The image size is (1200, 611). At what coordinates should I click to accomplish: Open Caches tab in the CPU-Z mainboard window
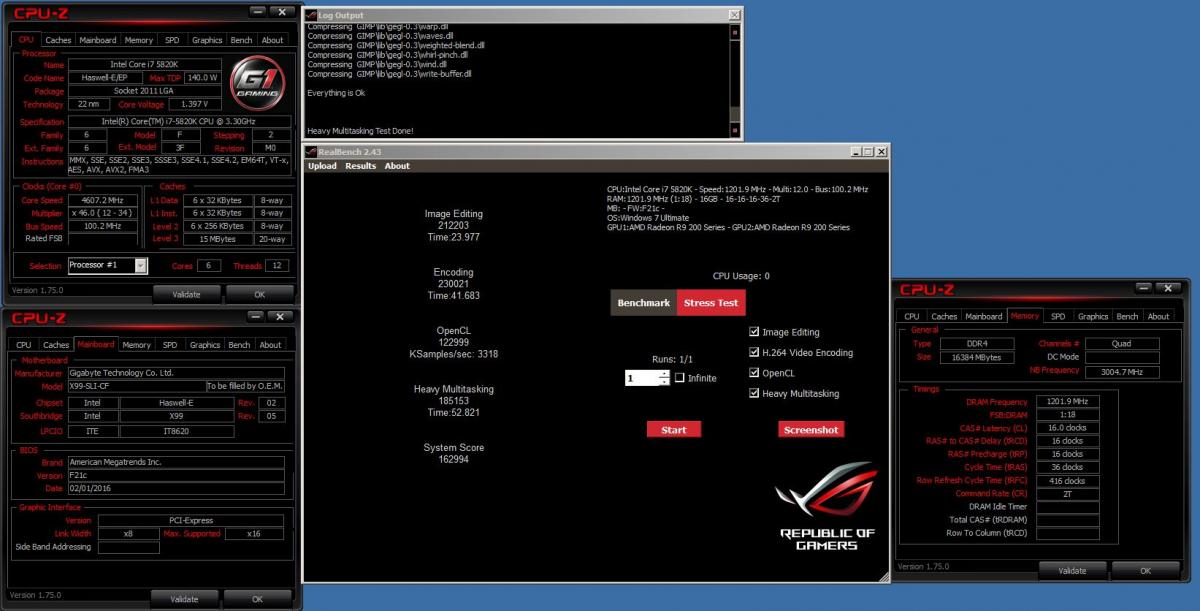pyautogui.click(x=56, y=344)
